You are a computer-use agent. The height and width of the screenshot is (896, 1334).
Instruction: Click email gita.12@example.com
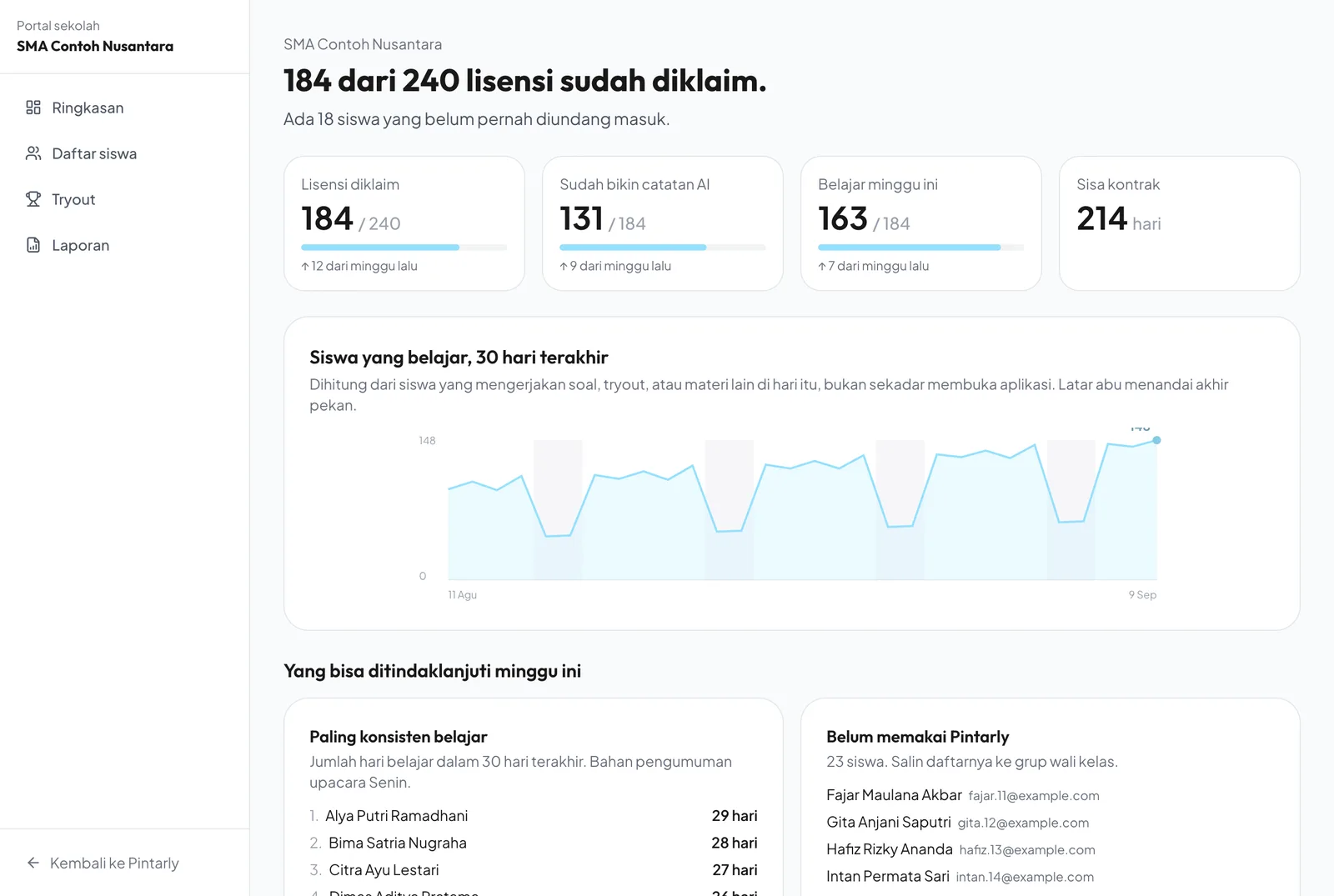point(1023,823)
